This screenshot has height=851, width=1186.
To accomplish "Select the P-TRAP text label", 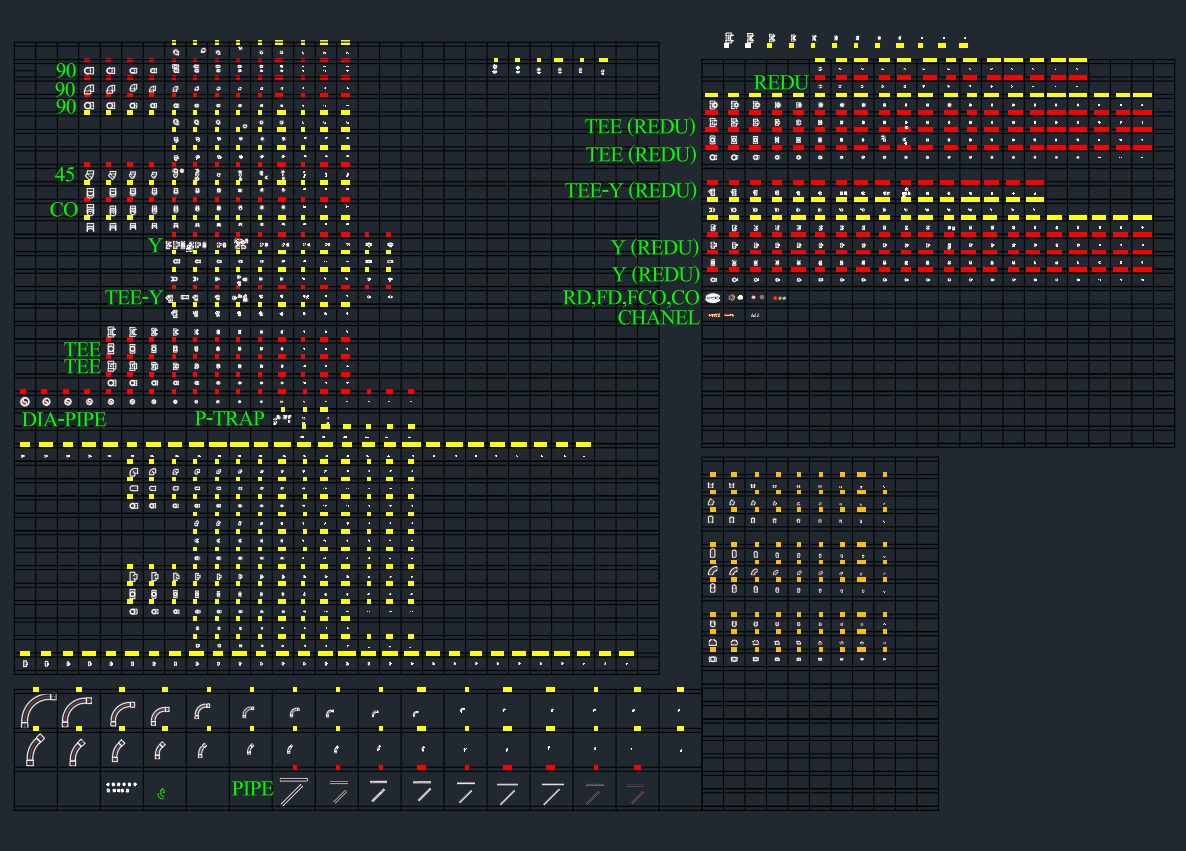I will click(229, 419).
